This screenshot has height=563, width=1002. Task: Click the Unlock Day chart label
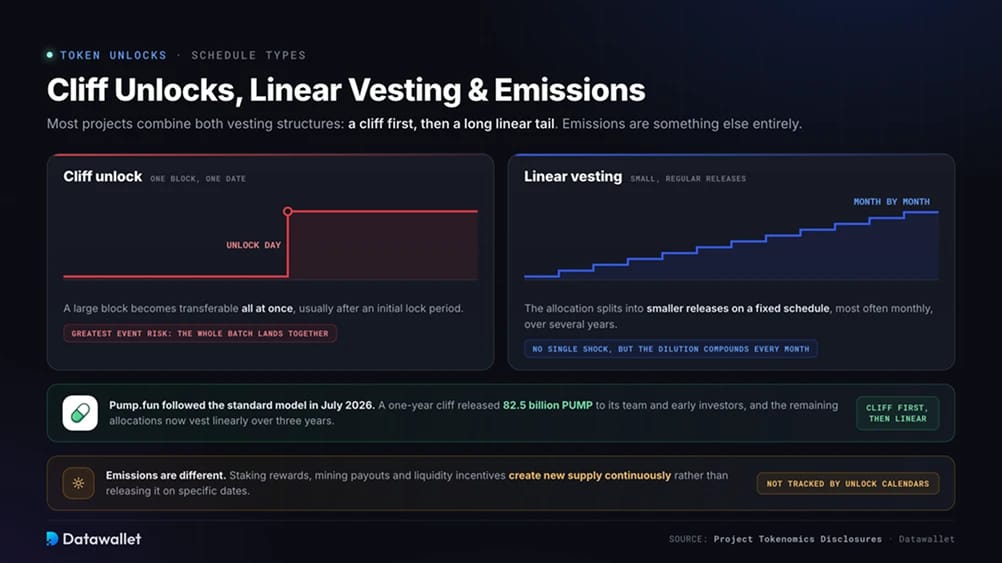(x=254, y=245)
